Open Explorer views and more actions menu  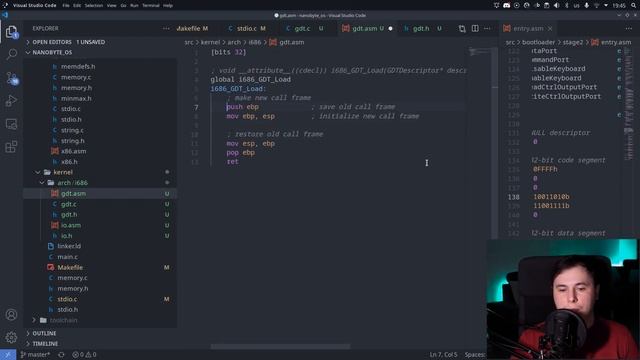click(166, 29)
